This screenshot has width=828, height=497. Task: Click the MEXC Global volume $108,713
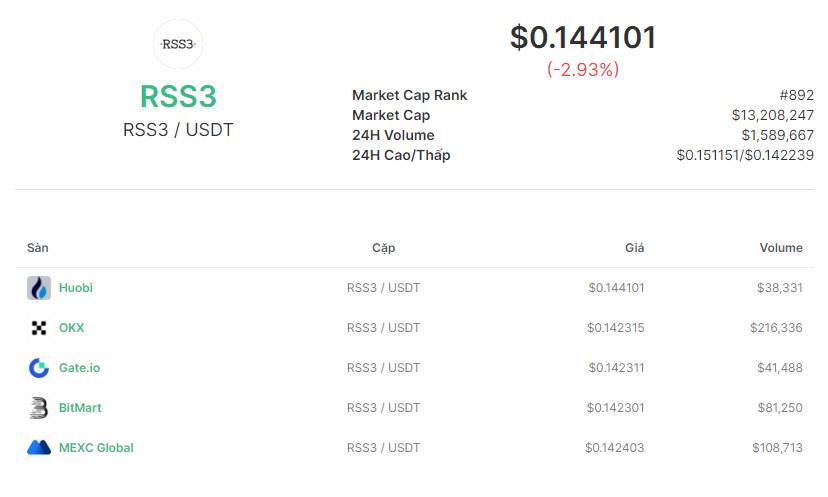[777, 448]
